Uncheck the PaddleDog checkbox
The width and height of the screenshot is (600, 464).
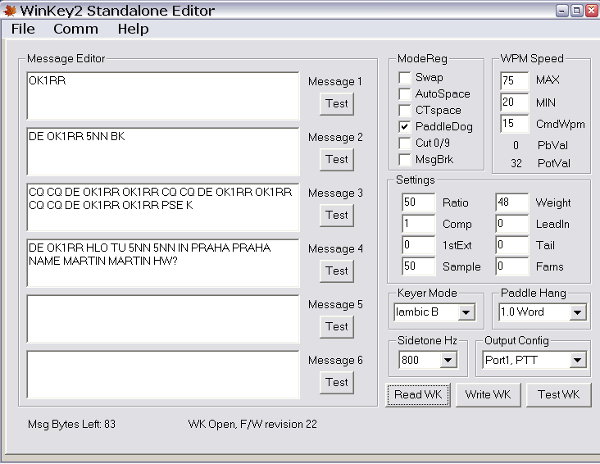tap(404, 127)
